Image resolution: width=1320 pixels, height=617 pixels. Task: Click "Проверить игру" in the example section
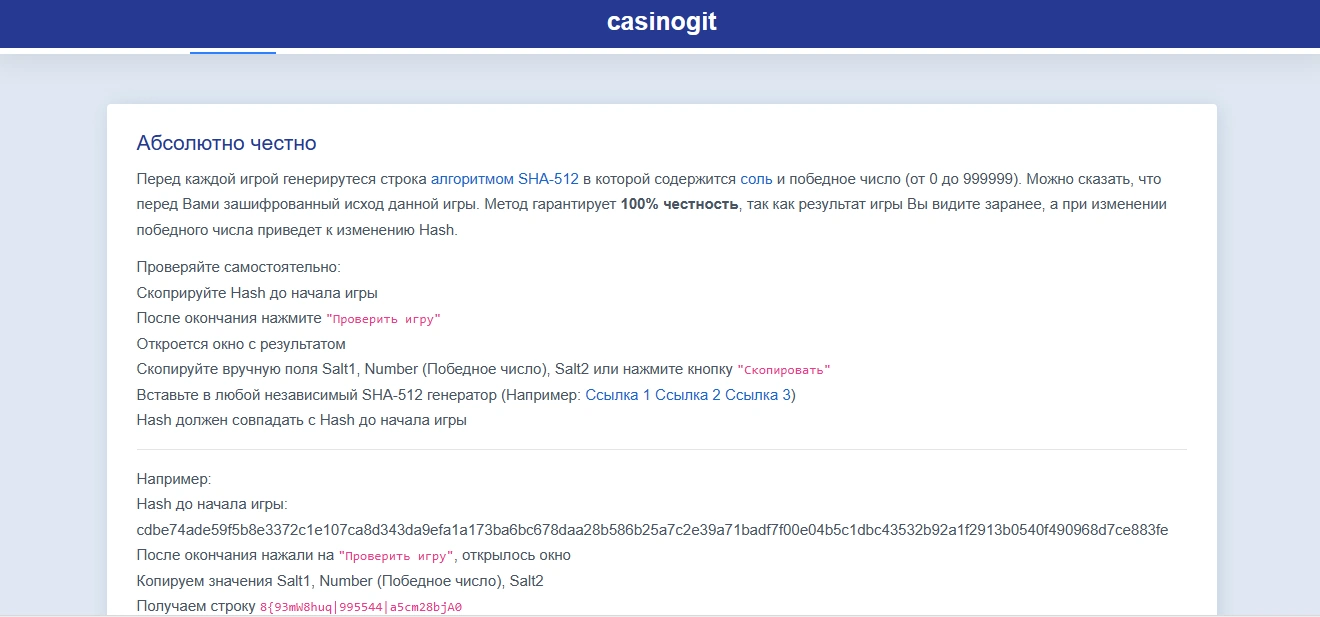click(x=396, y=556)
